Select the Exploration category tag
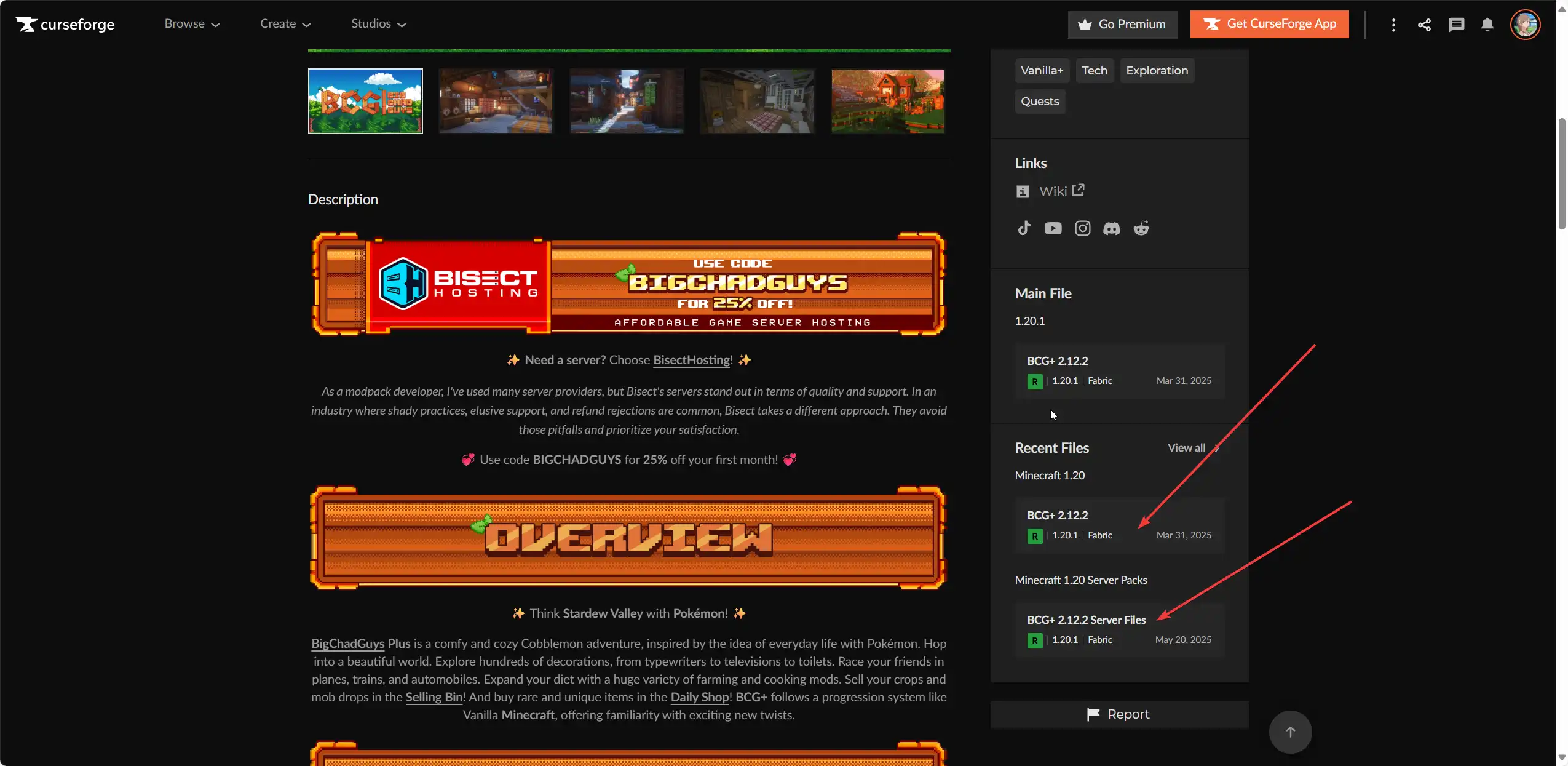 [1157, 71]
